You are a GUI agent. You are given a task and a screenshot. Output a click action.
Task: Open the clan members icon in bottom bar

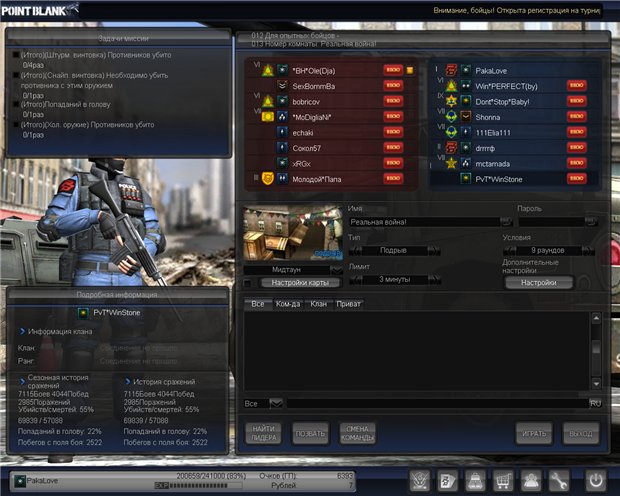[x=531, y=480]
